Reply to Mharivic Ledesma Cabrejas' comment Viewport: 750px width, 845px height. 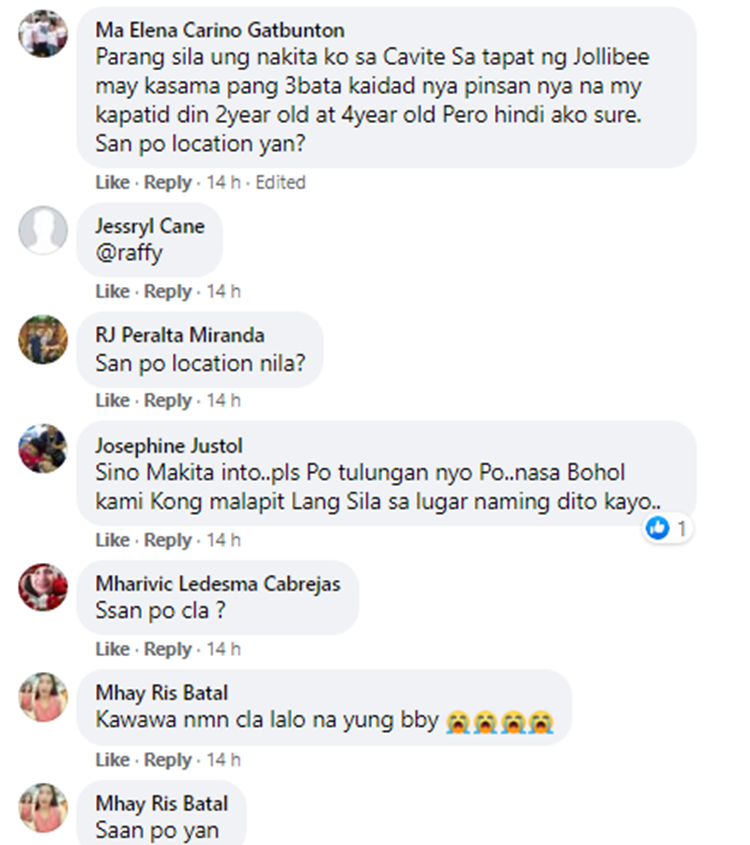coord(168,649)
